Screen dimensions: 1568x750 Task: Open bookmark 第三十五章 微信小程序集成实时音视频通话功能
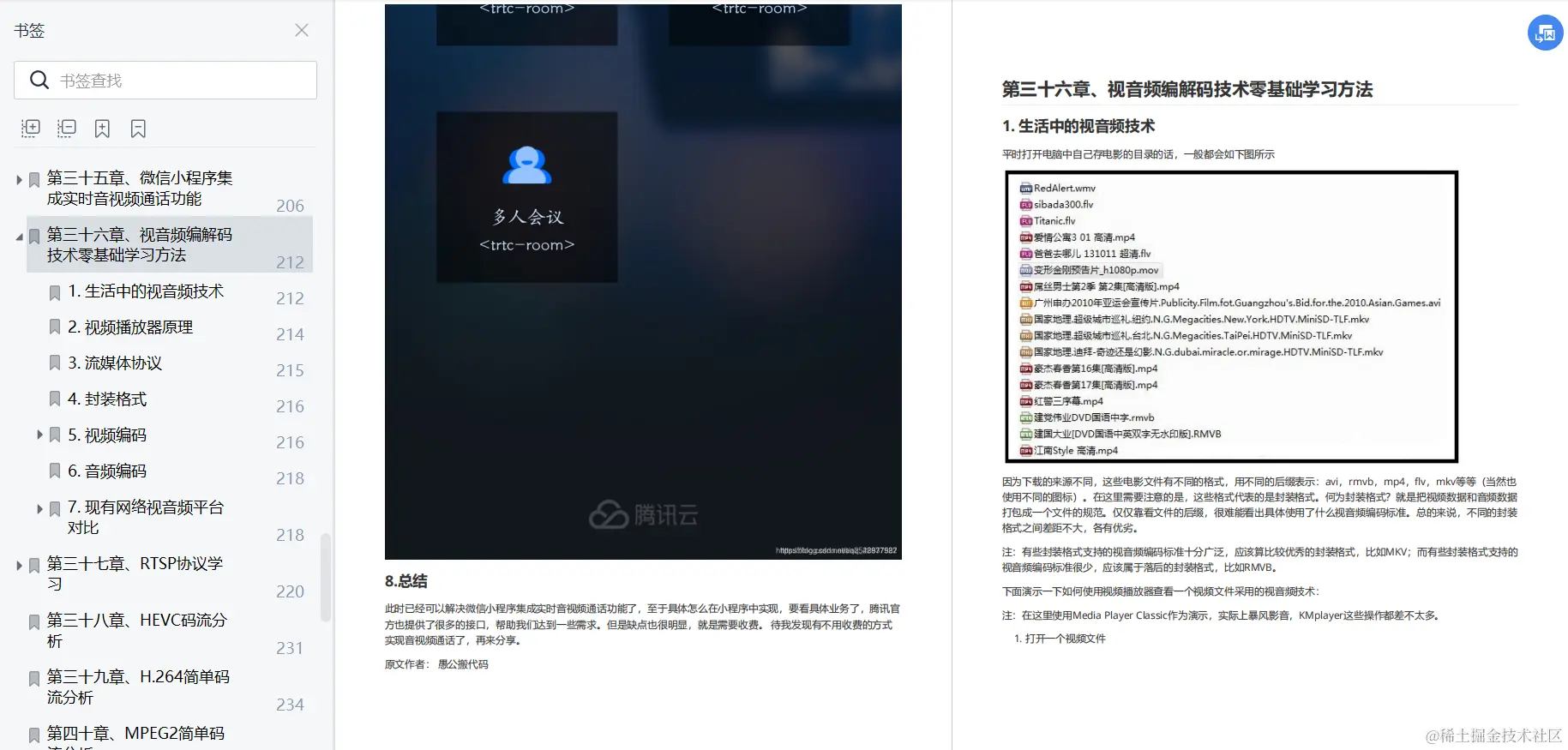pyautogui.click(x=140, y=189)
